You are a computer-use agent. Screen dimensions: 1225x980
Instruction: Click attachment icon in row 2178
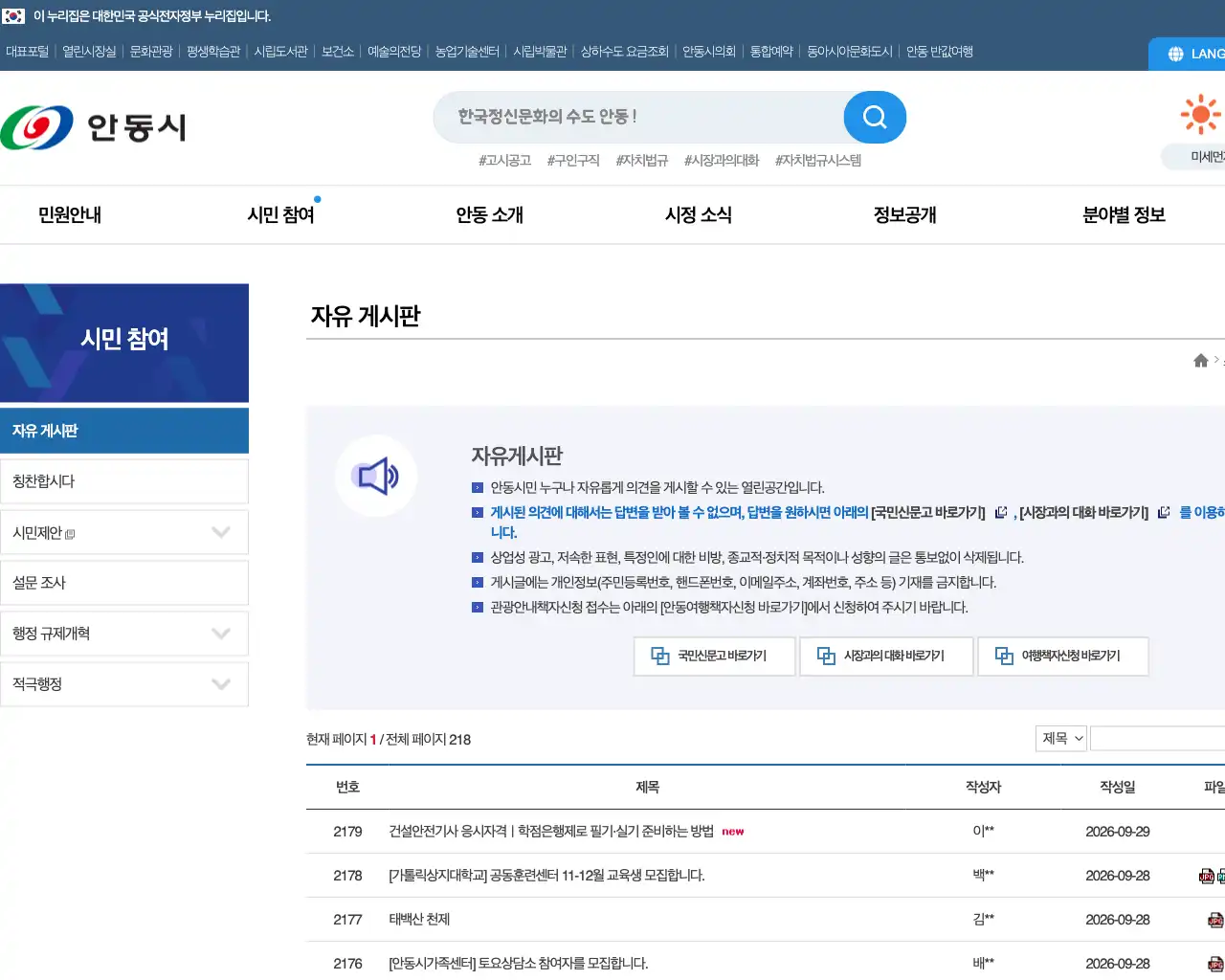click(x=1208, y=876)
